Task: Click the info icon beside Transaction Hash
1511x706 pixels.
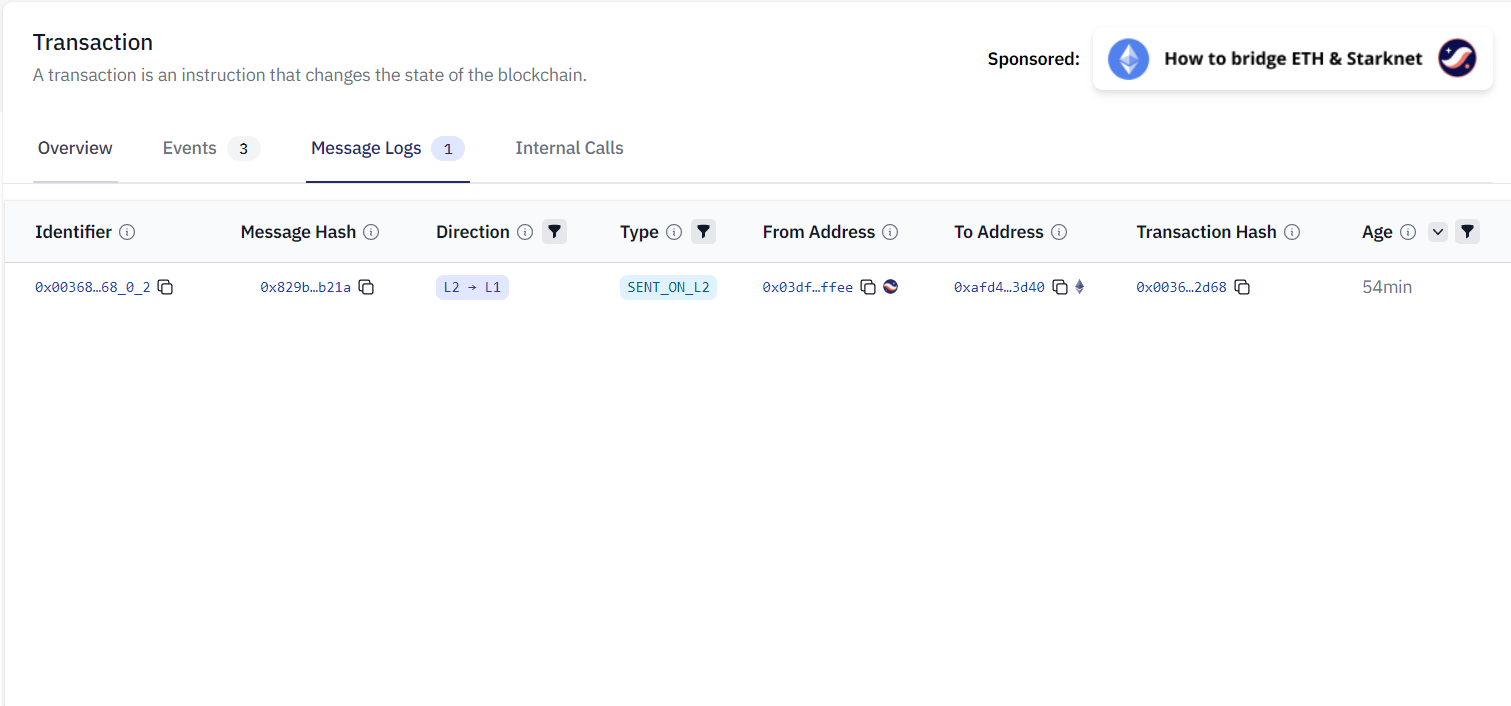Action: point(1292,232)
